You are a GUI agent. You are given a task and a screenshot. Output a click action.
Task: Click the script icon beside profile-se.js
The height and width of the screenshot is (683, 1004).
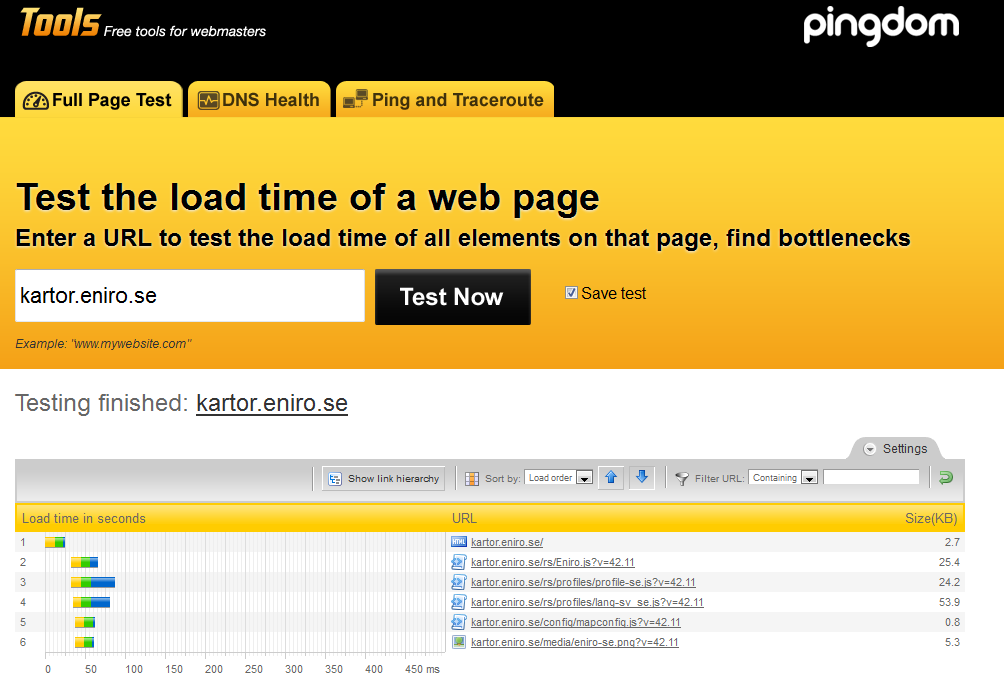(x=458, y=582)
